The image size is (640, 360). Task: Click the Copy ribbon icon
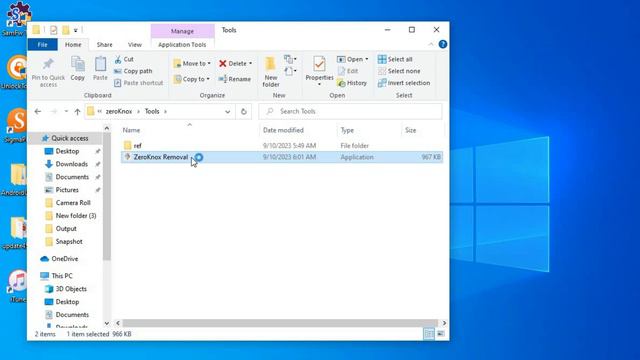pos(78,69)
